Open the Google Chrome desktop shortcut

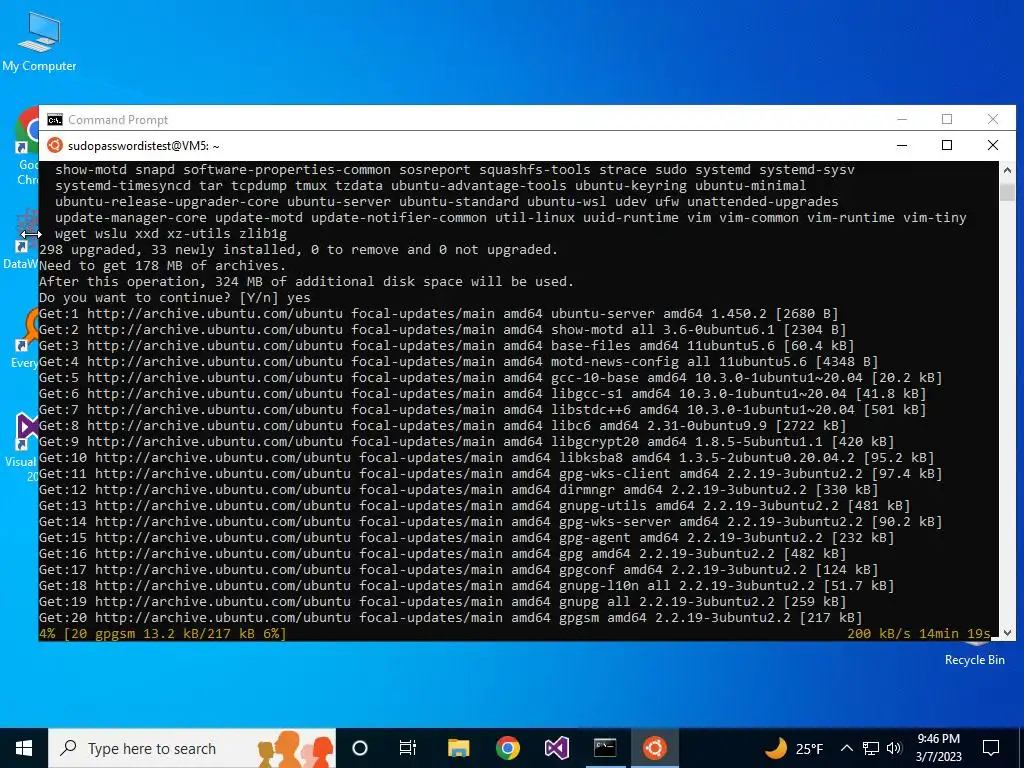pyautogui.click(x=26, y=147)
